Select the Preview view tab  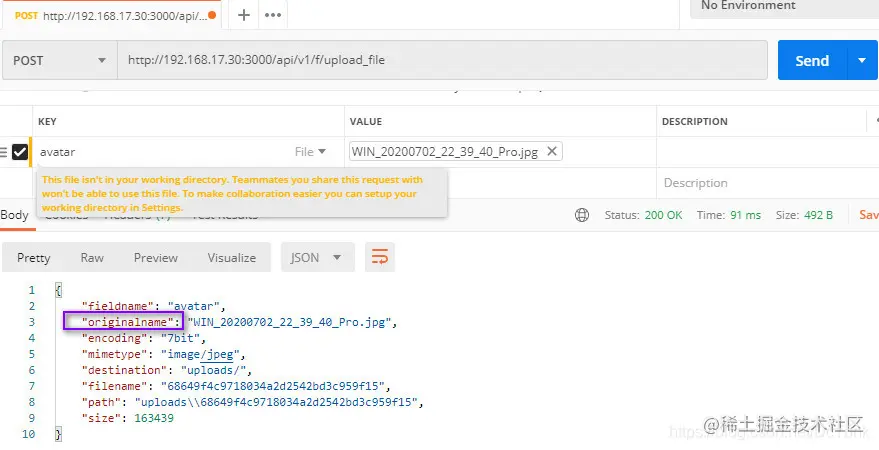pos(155,258)
